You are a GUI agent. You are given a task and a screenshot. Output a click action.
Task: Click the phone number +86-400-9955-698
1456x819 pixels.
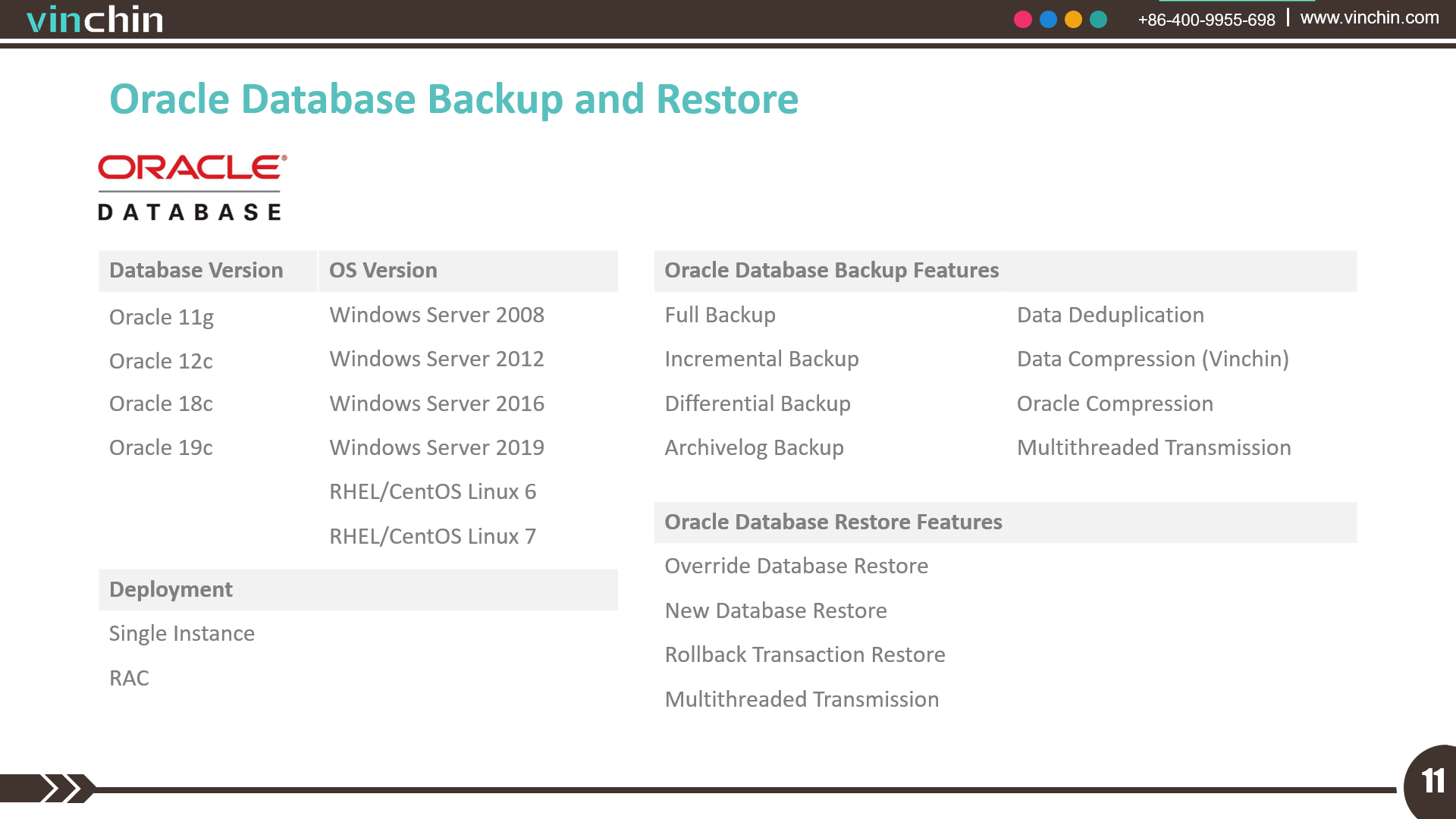click(x=1207, y=20)
